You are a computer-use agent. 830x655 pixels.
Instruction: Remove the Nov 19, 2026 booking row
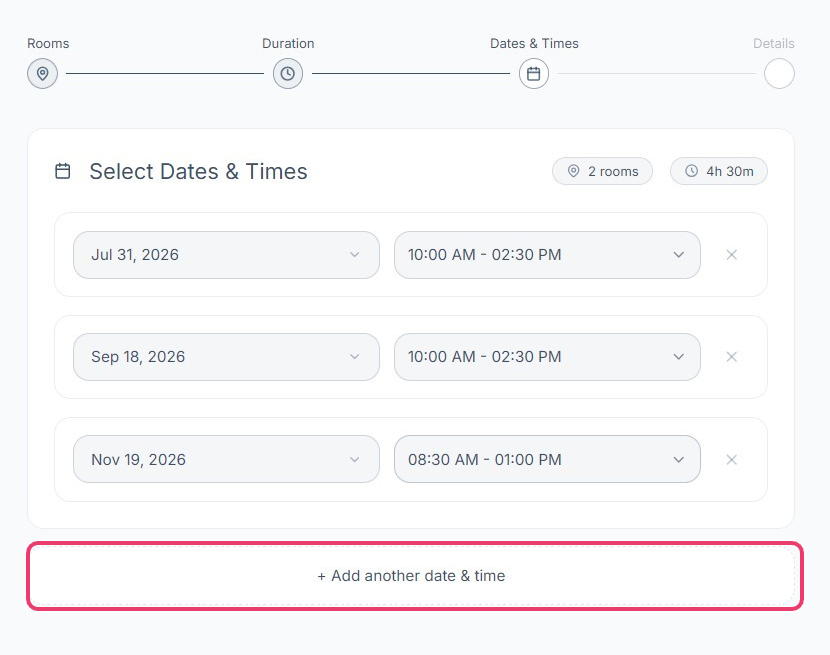tap(732, 460)
